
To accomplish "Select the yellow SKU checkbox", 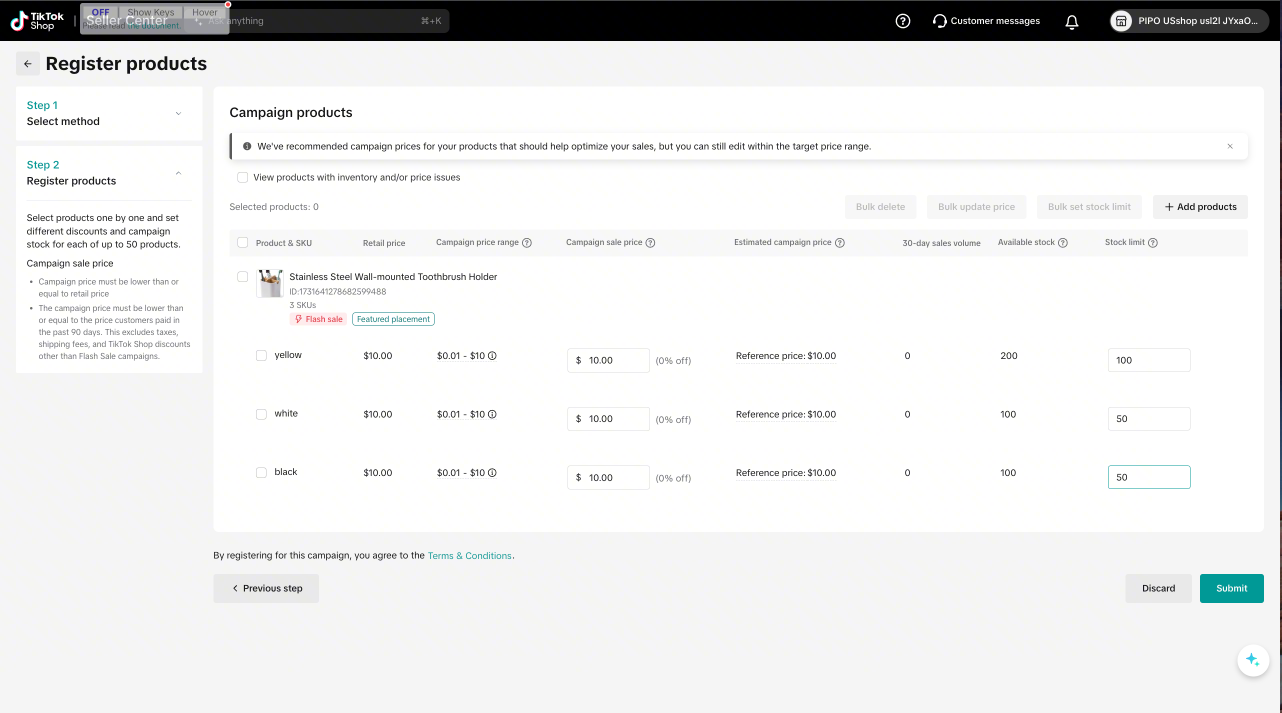I will coord(262,355).
